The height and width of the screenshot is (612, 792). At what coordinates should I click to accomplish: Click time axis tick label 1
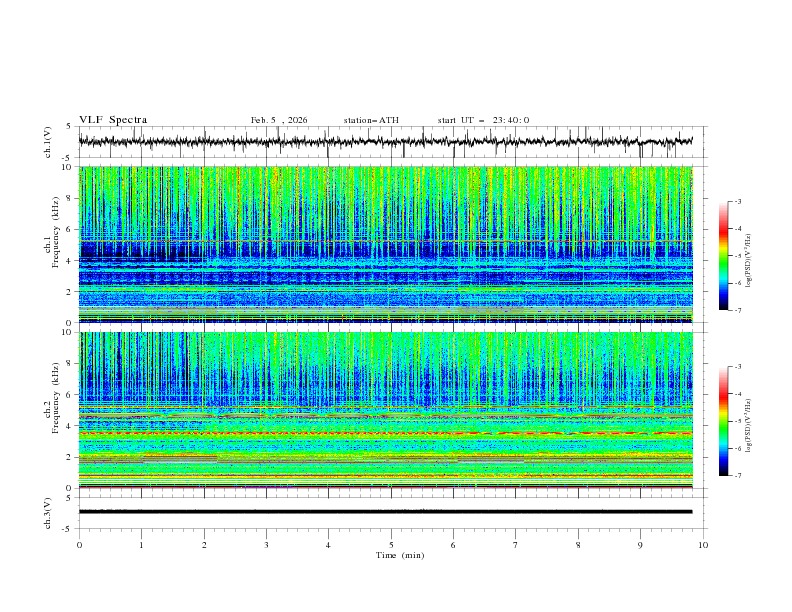tap(141, 545)
